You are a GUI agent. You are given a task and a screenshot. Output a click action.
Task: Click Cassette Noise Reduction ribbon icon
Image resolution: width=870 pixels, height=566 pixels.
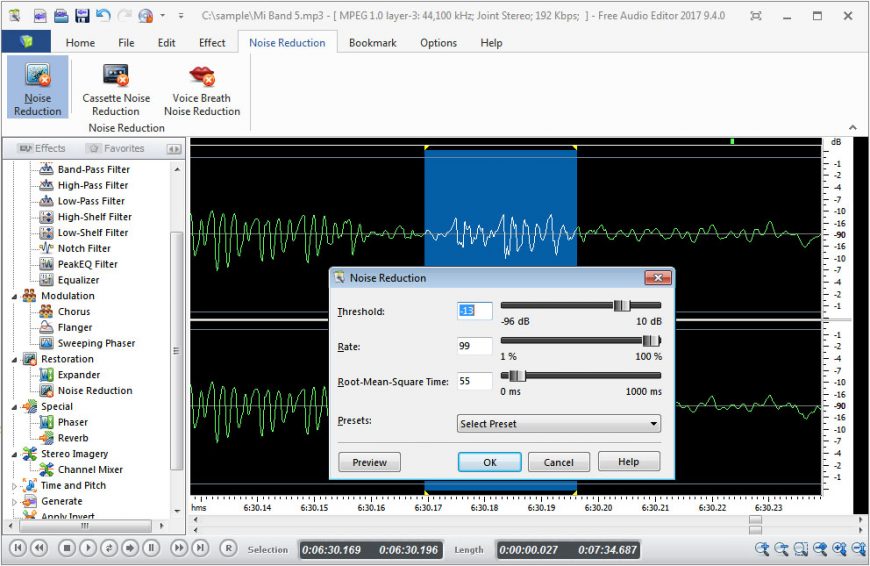pyautogui.click(x=116, y=76)
